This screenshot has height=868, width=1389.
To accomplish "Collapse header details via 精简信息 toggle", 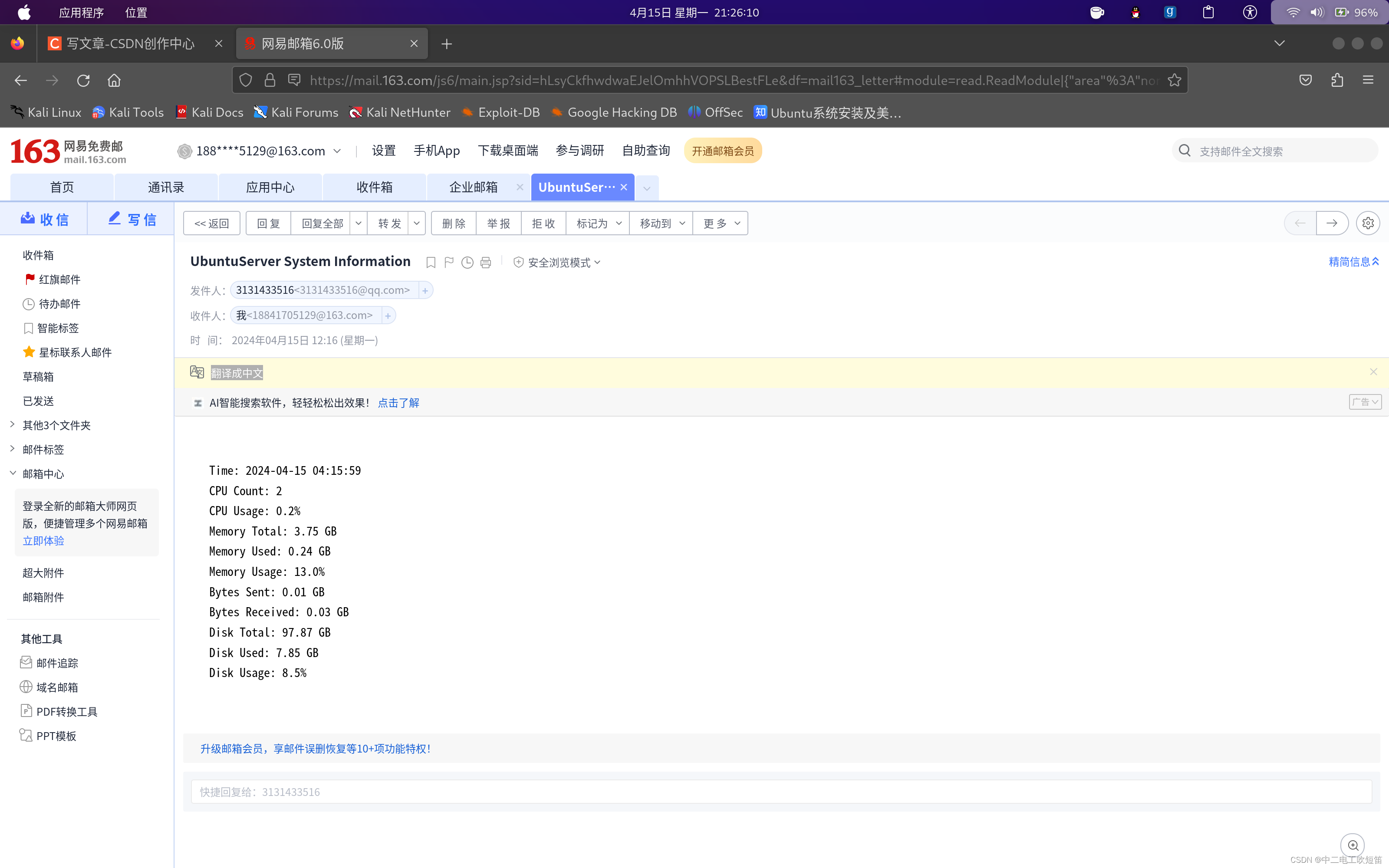I will click(x=1353, y=262).
